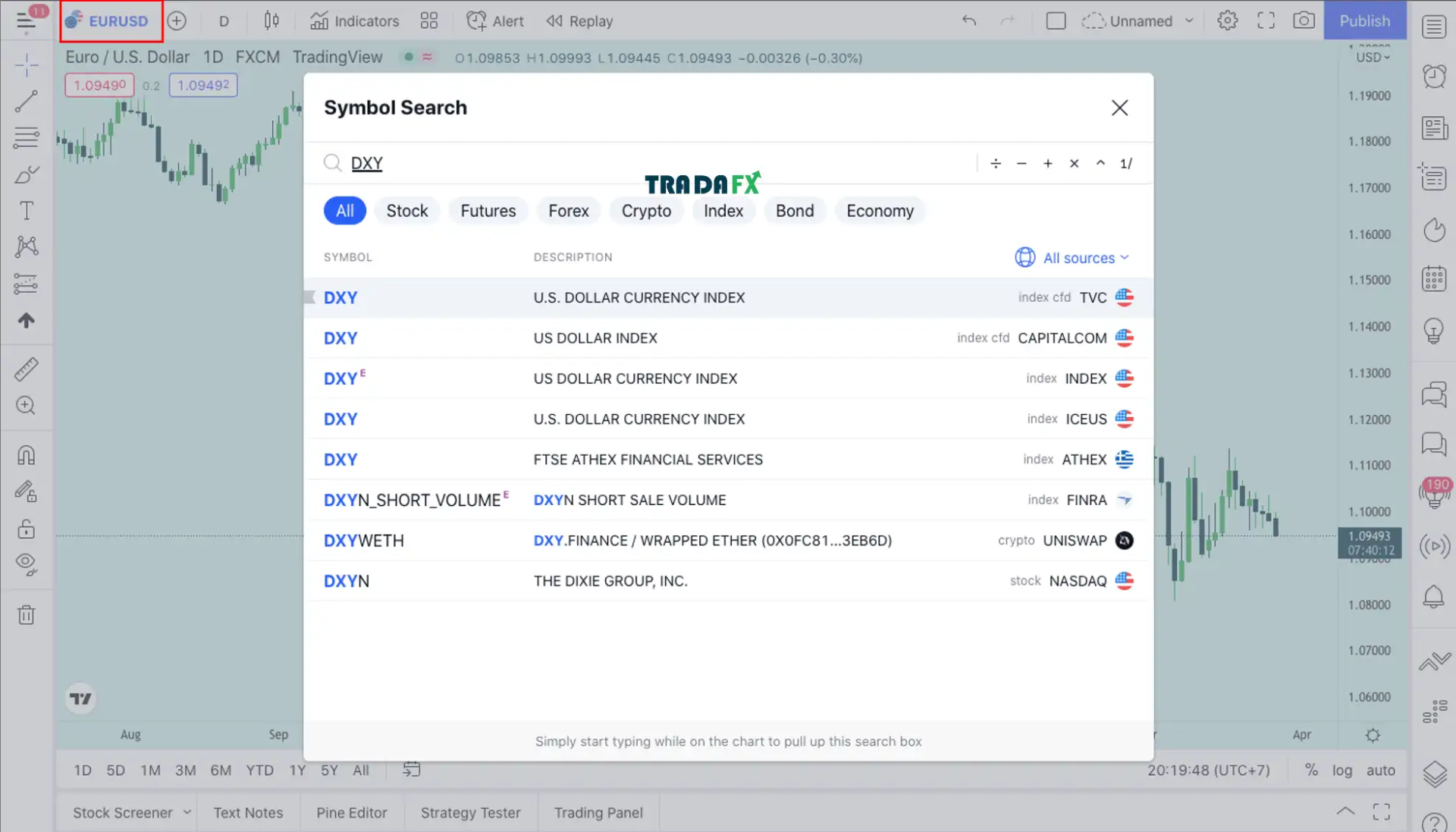Toggle log scale on price axis
The height and width of the screenshot is (832, 1456).
(1341, 770)
